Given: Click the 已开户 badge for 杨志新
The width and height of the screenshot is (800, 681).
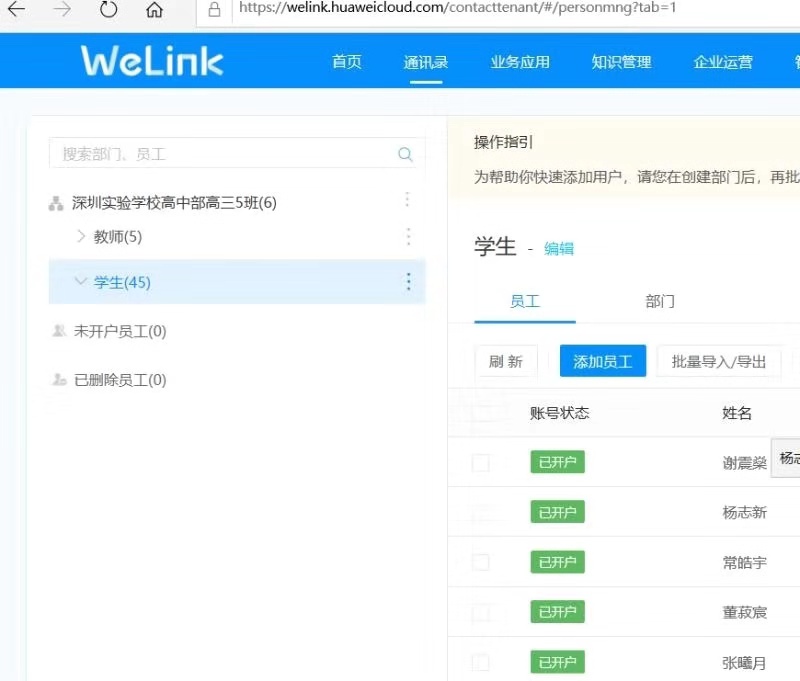Looking at the screenshot, I should click(557, 512).
